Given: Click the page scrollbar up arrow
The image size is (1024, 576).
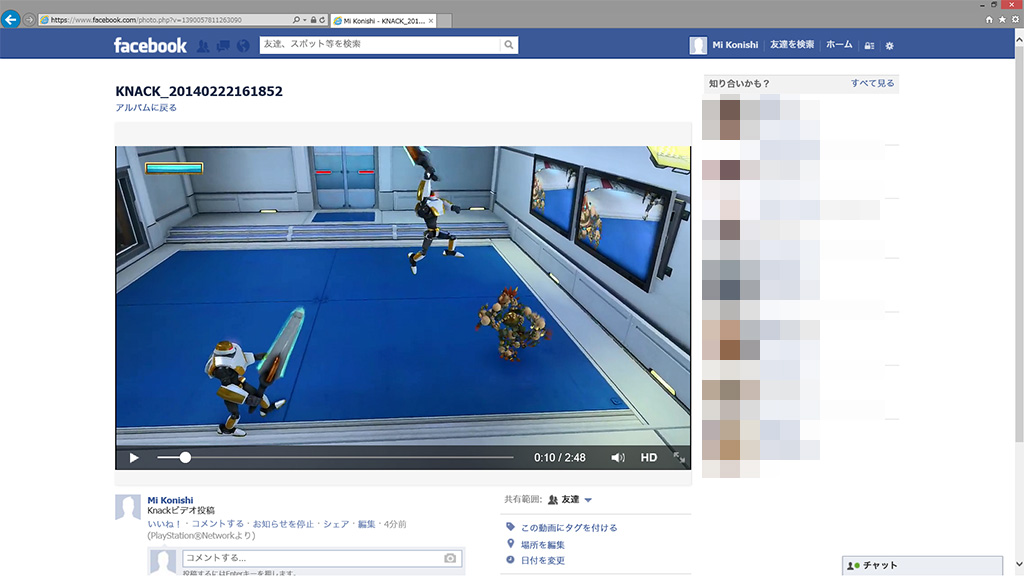Looking at the screenshot, I should pyautogui.click(x=1019, y=40).
